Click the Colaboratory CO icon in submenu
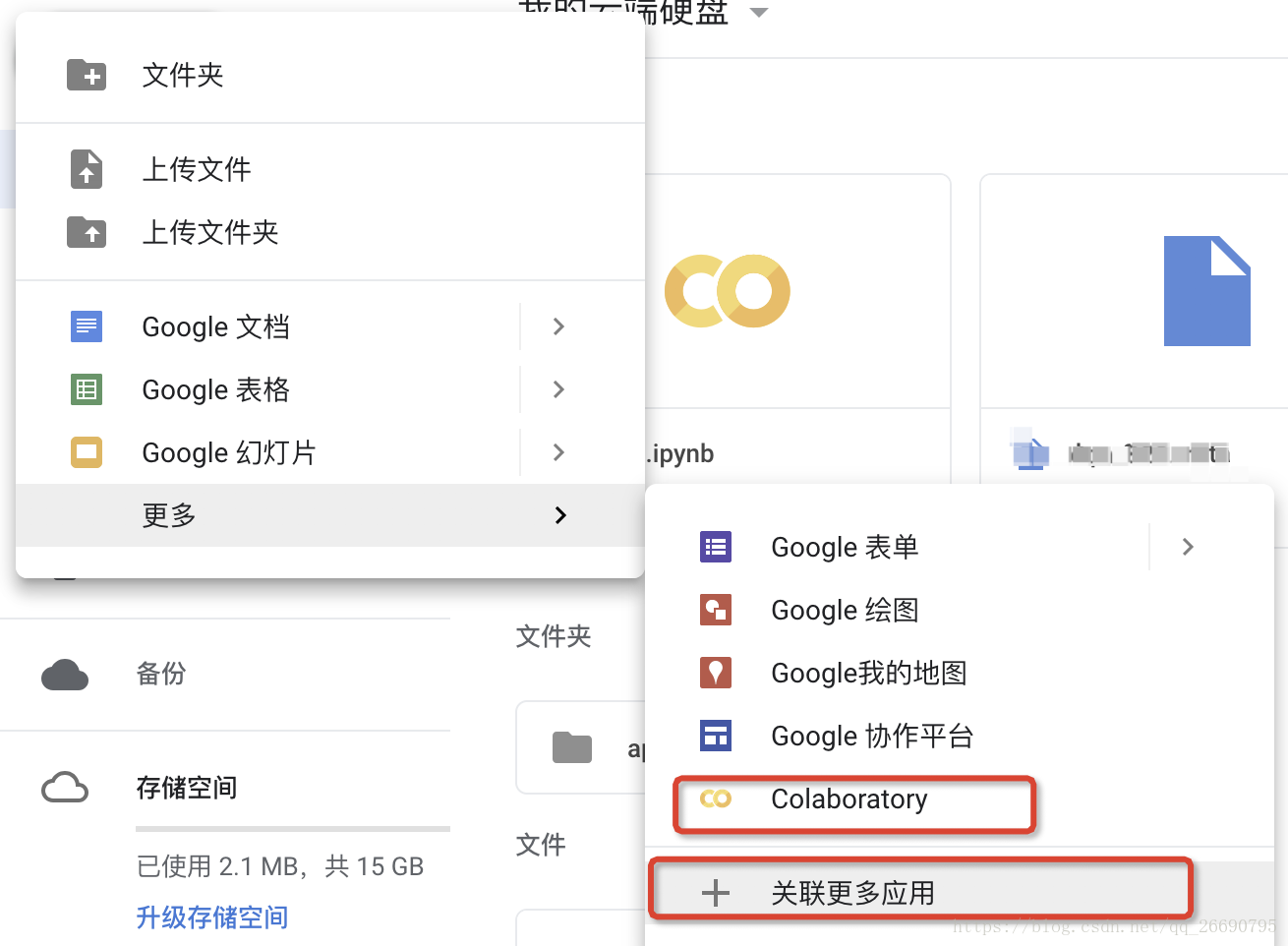Viewport: 1288px width, 946px height. click(716, 798)
